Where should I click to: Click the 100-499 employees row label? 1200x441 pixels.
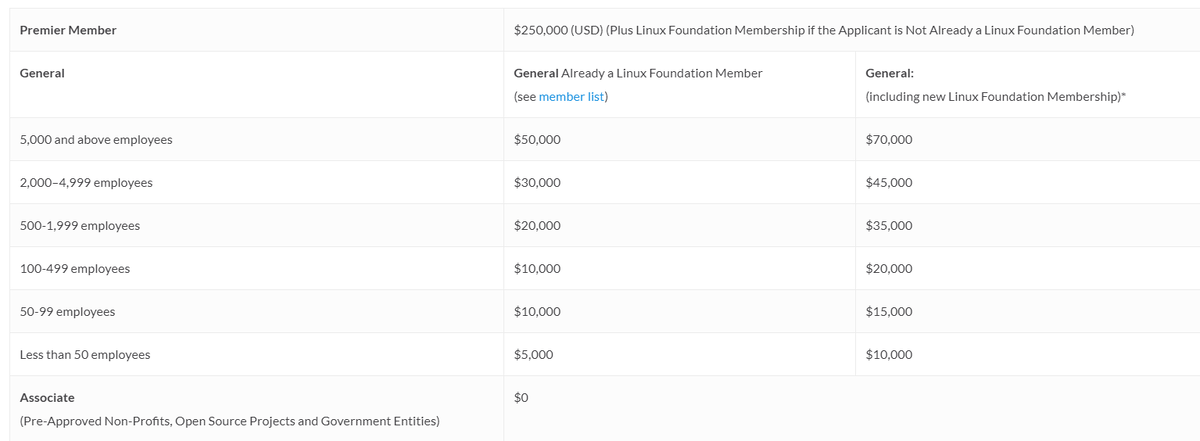[x=75, y=269]
